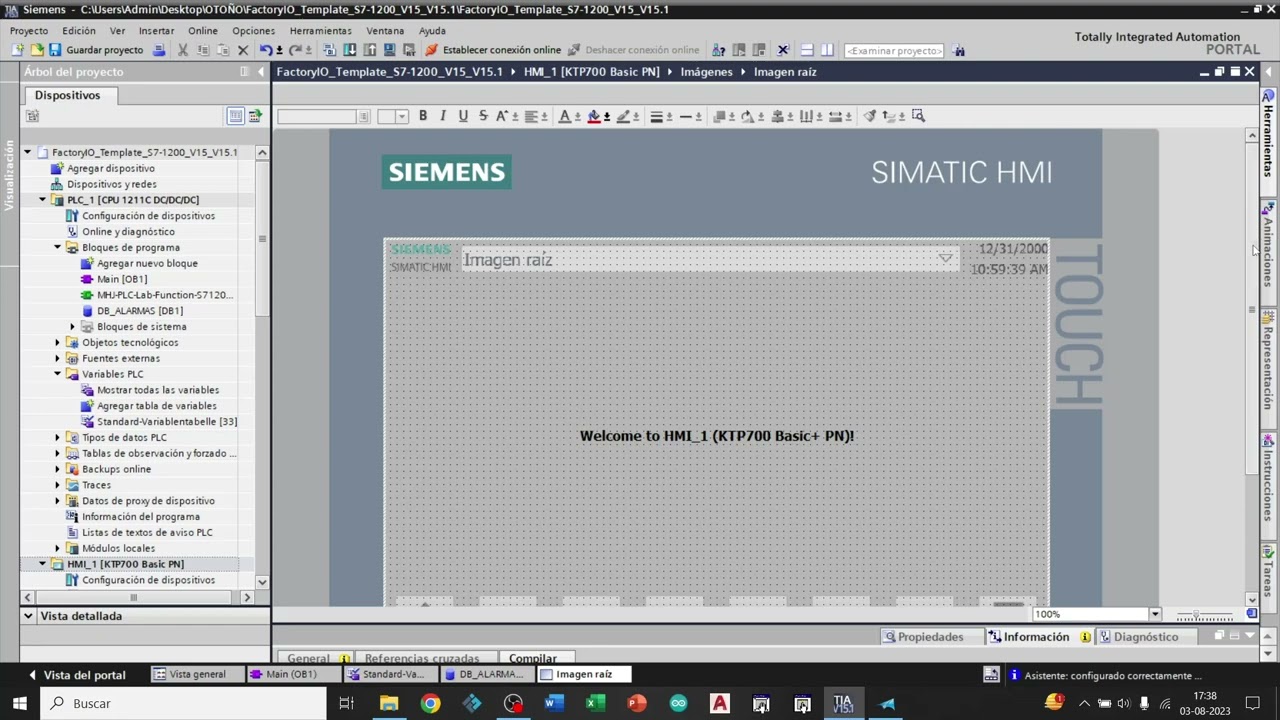This screenshot has height=720, width=1280.
Task: Click the print icon in the main toolbar
Action: tap(159, 50)
